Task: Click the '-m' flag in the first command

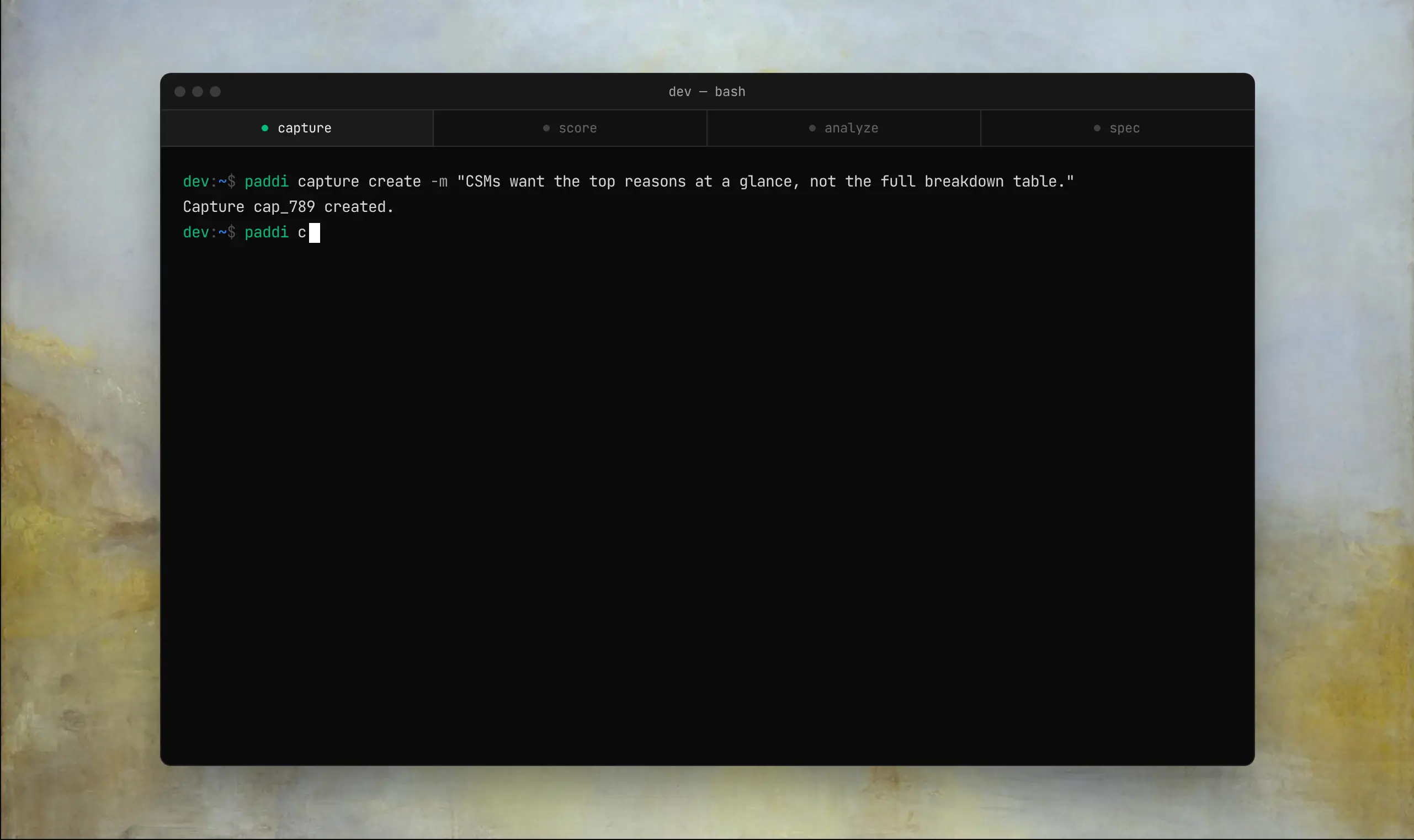Action: [x=439, y=182]
